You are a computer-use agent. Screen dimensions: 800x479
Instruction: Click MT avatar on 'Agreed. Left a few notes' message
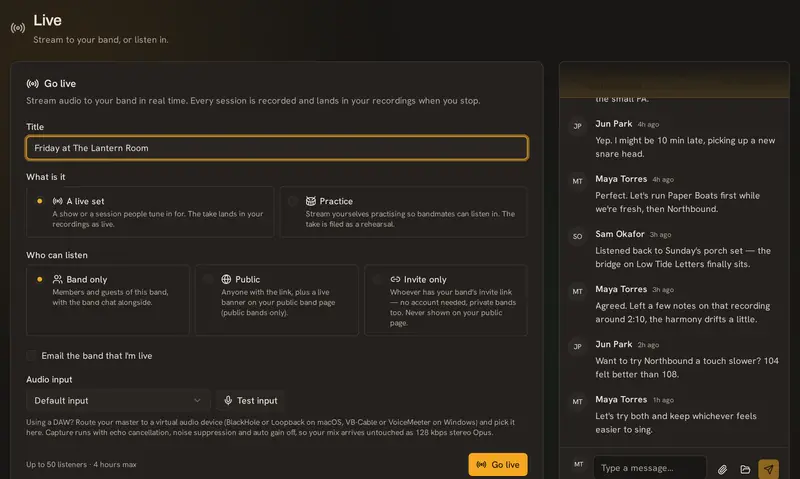click(578, 291)
